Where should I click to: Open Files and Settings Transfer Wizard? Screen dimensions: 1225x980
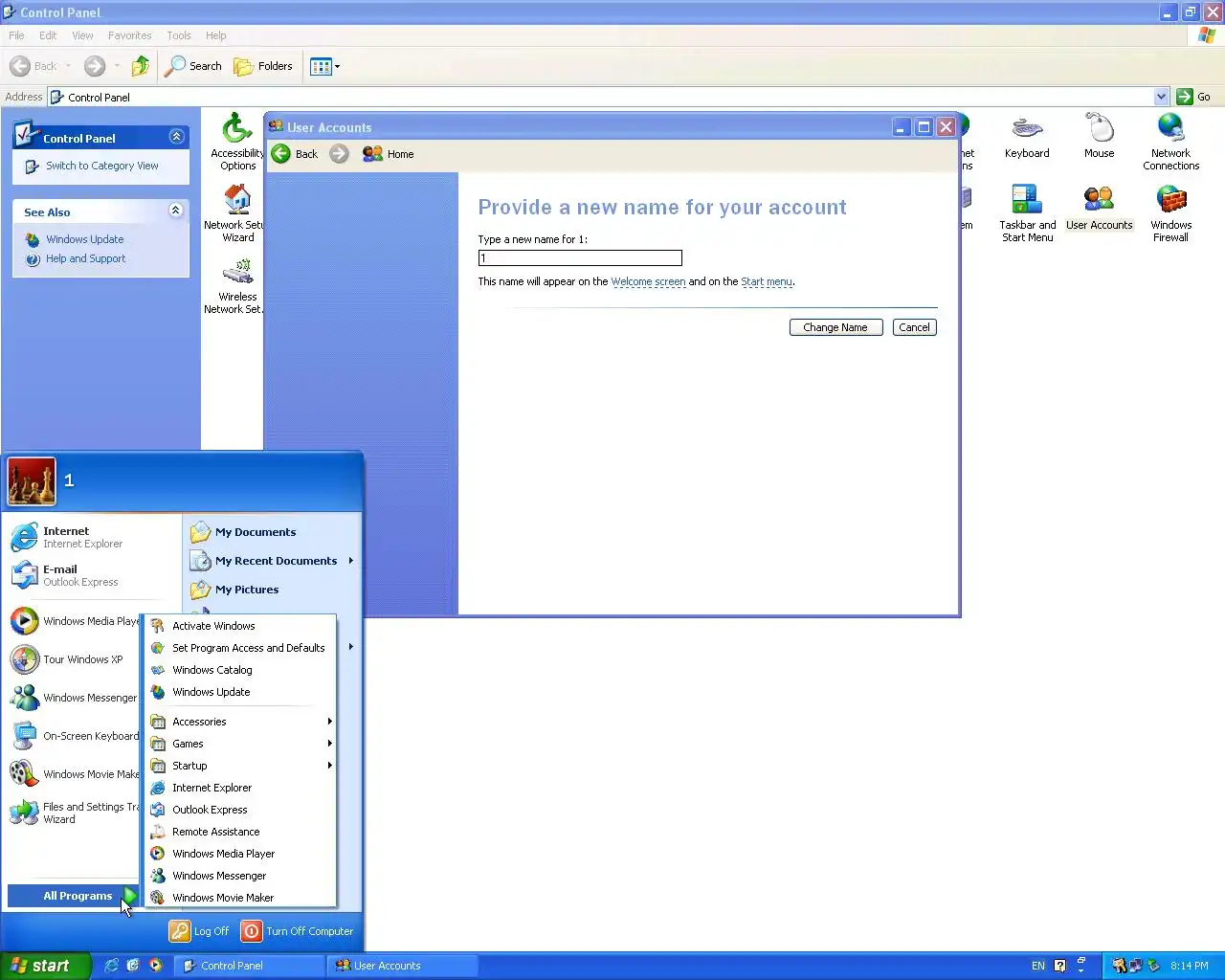[x=74, y=813]
